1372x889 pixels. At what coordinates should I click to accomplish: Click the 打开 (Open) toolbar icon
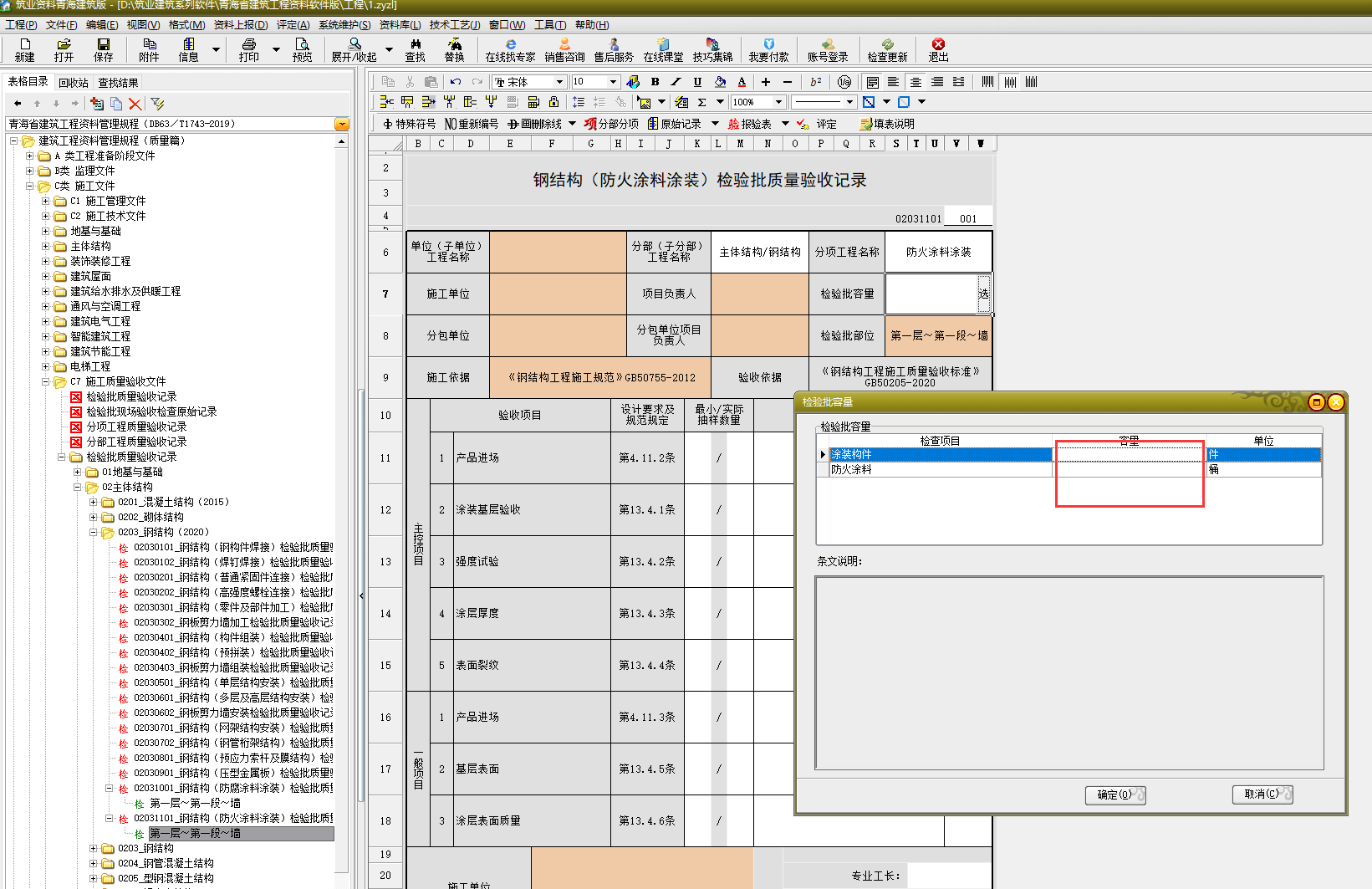[64, 50]
